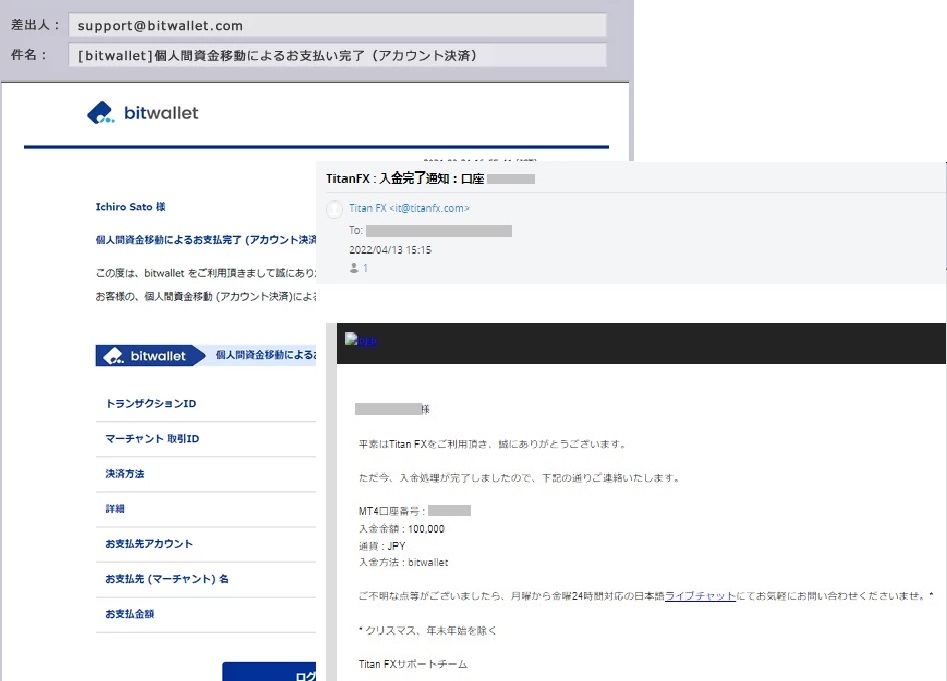This screenshot has width=947, height=681.
Task: Click the 入金金額 : 100,000 line
Action: click(402, 529)
